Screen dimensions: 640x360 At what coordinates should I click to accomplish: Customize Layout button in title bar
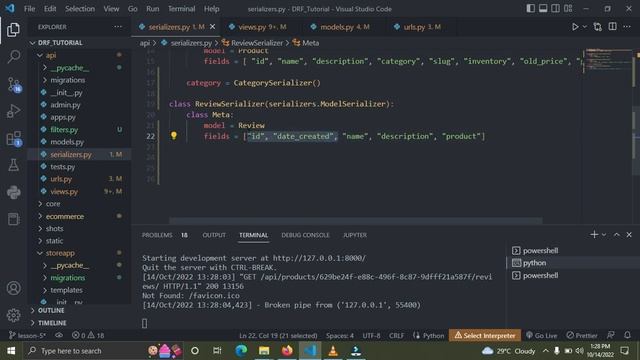[568, 9]
